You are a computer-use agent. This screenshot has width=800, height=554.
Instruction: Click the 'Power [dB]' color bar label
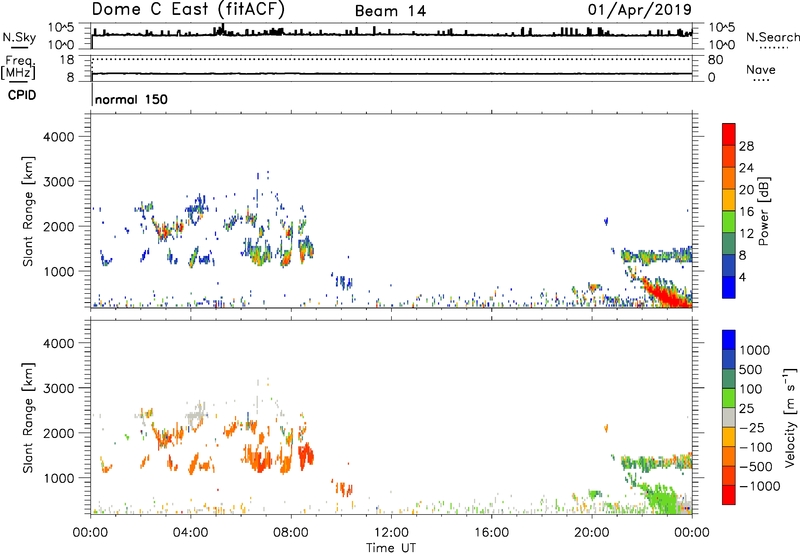point(764,211)
